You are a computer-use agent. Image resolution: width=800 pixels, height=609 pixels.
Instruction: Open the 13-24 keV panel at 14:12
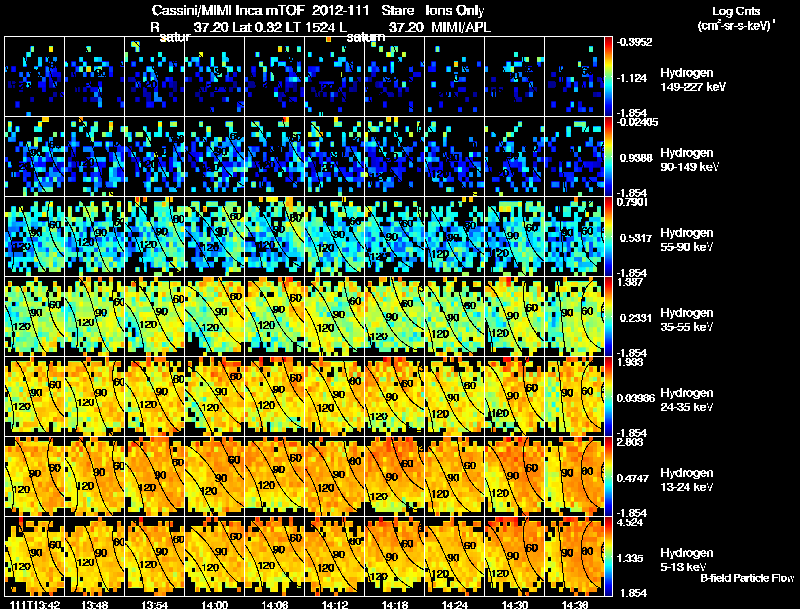[x=334, y=476]
